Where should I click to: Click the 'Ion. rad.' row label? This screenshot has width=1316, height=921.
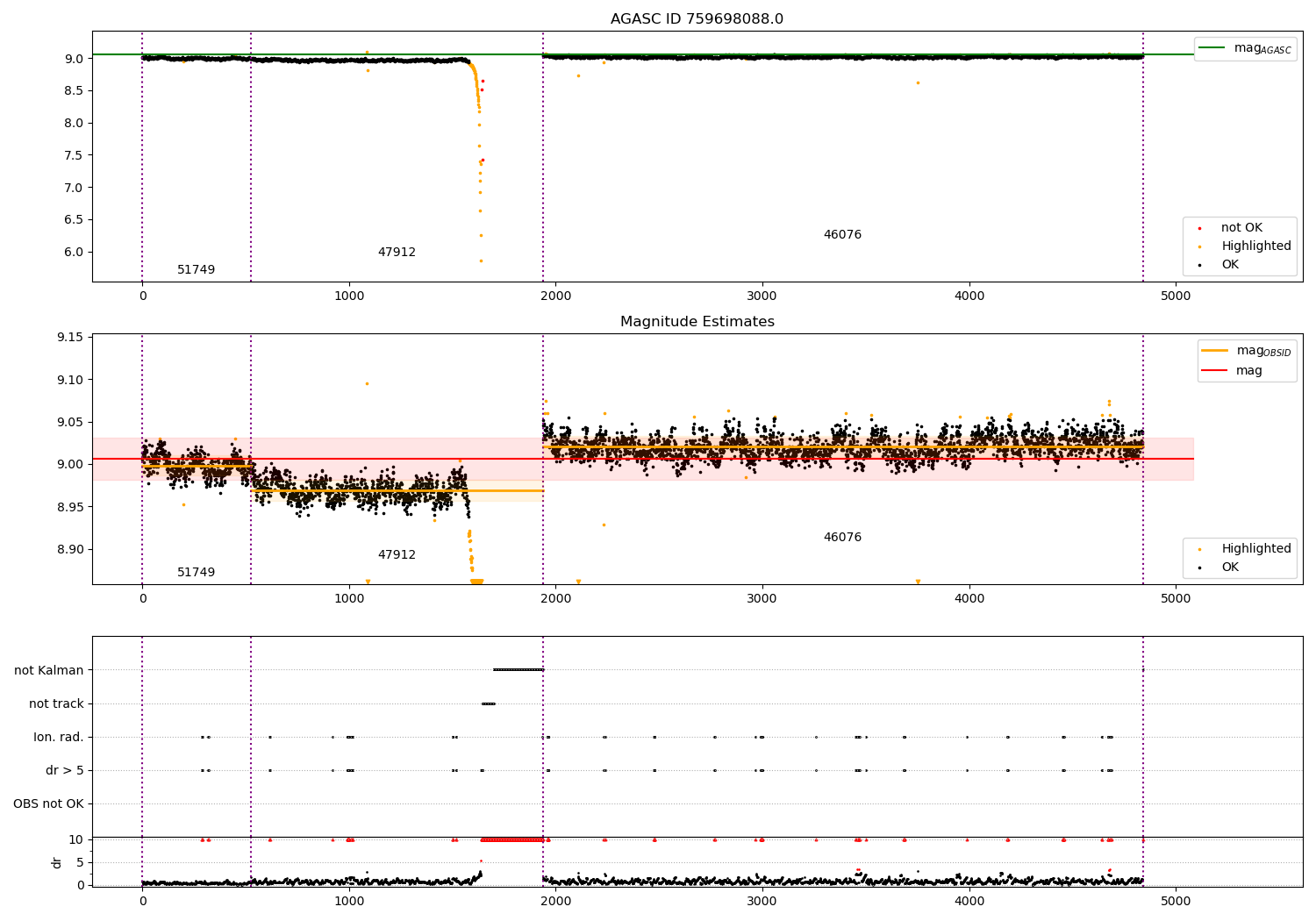click(x=59, y=738)
